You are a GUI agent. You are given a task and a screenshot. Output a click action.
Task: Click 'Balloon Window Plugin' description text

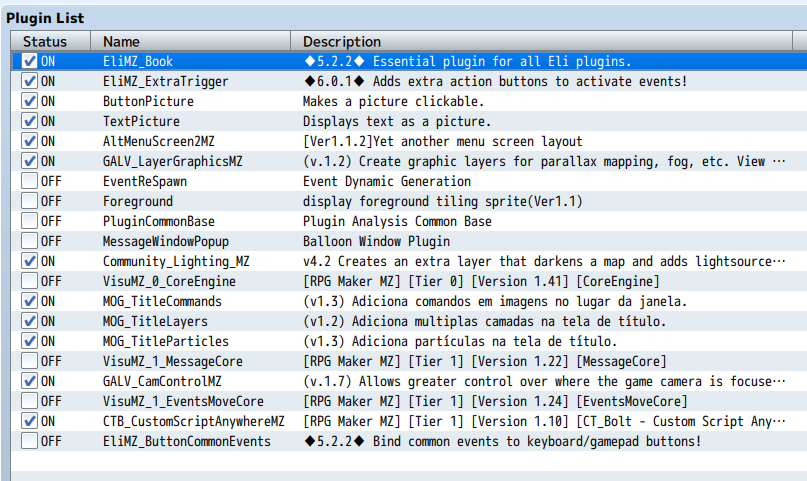coord(376,242)
